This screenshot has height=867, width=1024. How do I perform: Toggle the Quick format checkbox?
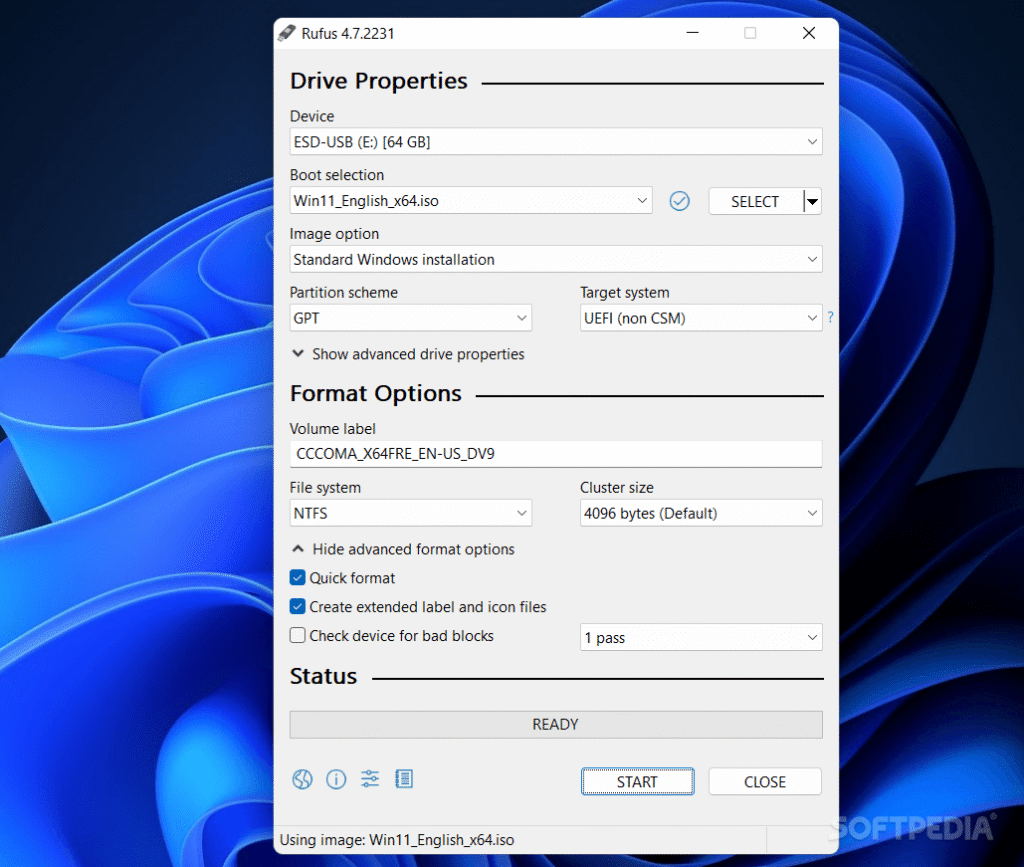[x=297, y=578]
